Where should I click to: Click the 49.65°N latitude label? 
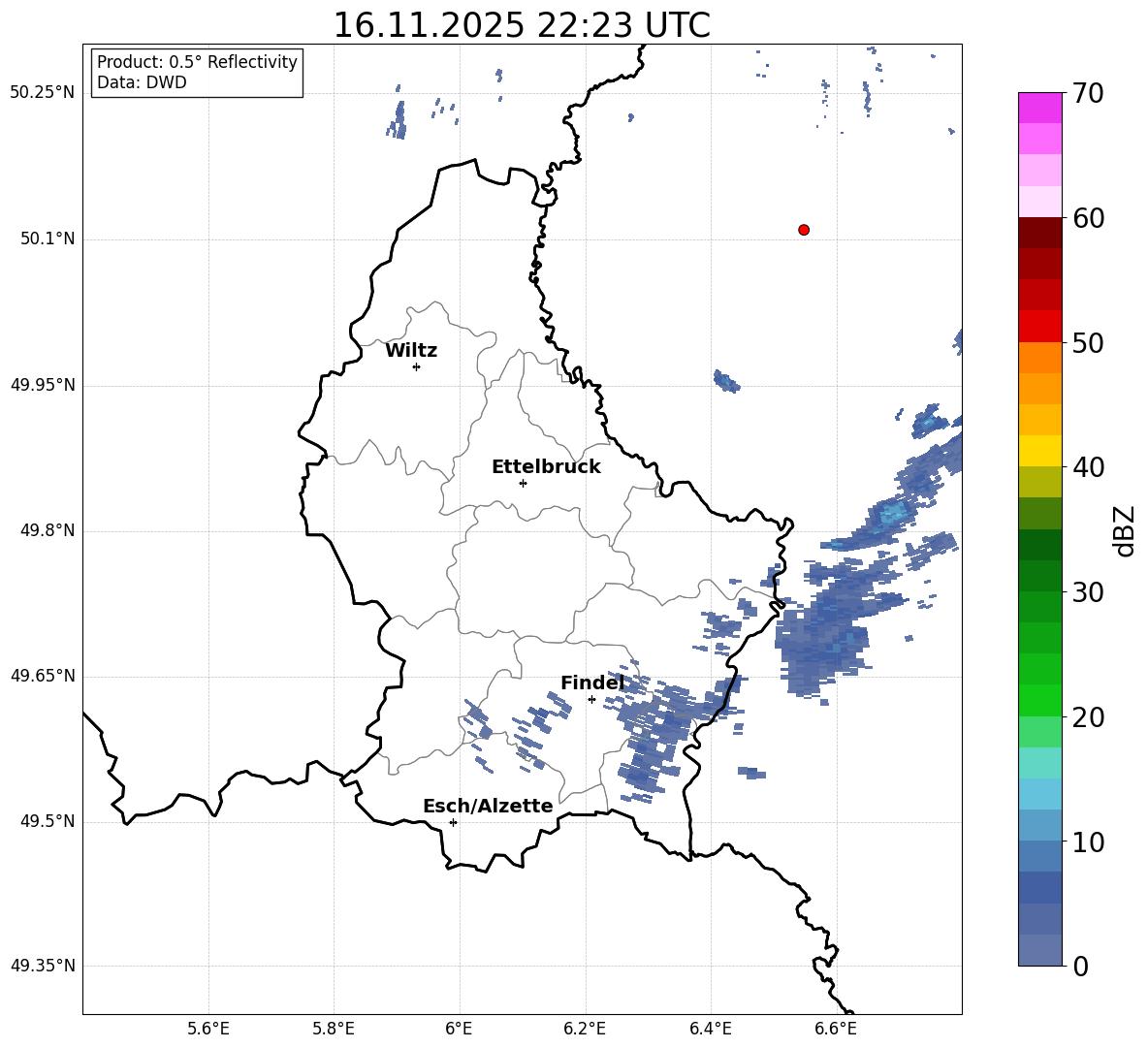pyautogui.click(x=43, y=676)
